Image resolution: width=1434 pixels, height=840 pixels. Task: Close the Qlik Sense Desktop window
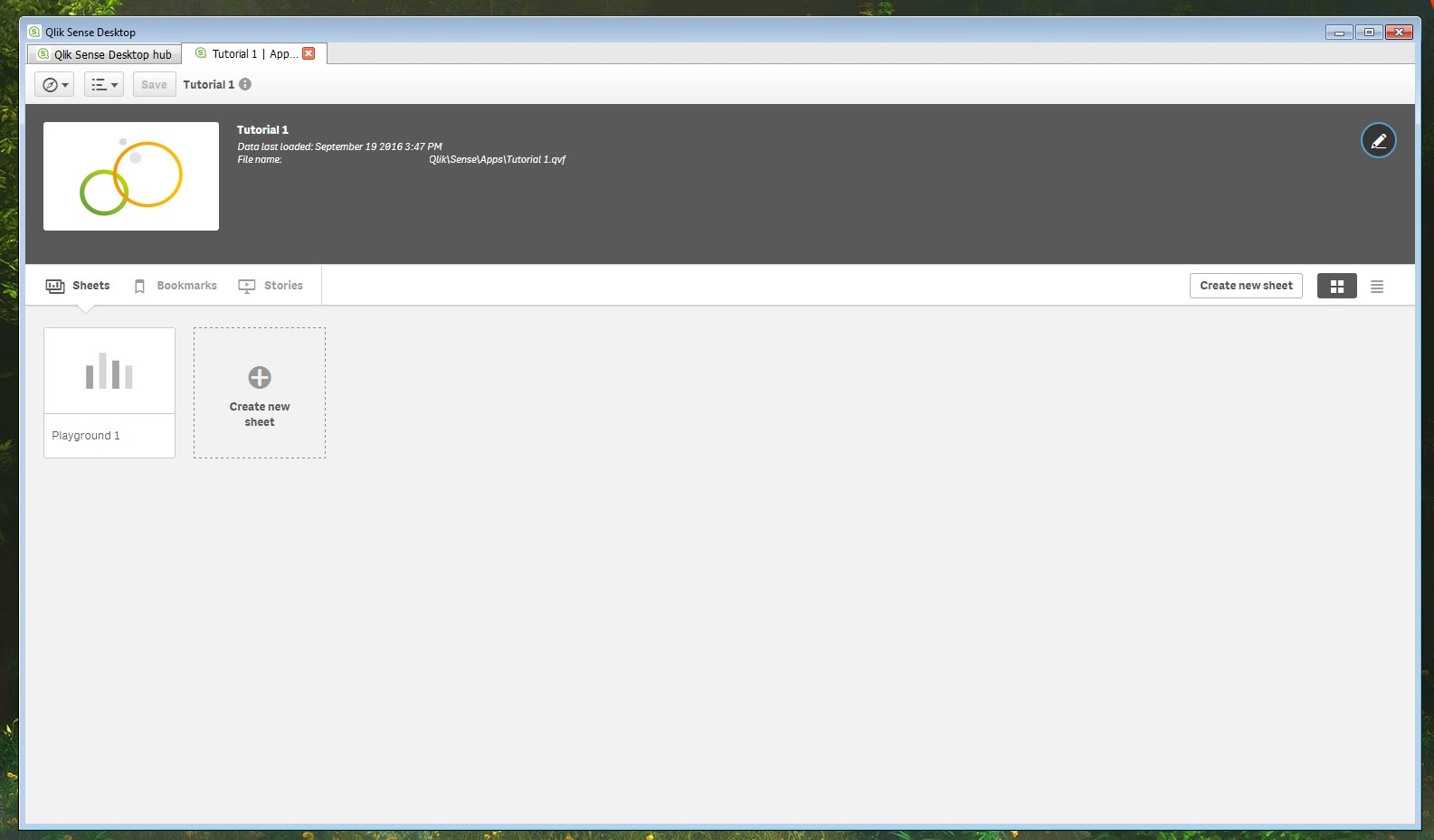click(x=1399, y=33)
